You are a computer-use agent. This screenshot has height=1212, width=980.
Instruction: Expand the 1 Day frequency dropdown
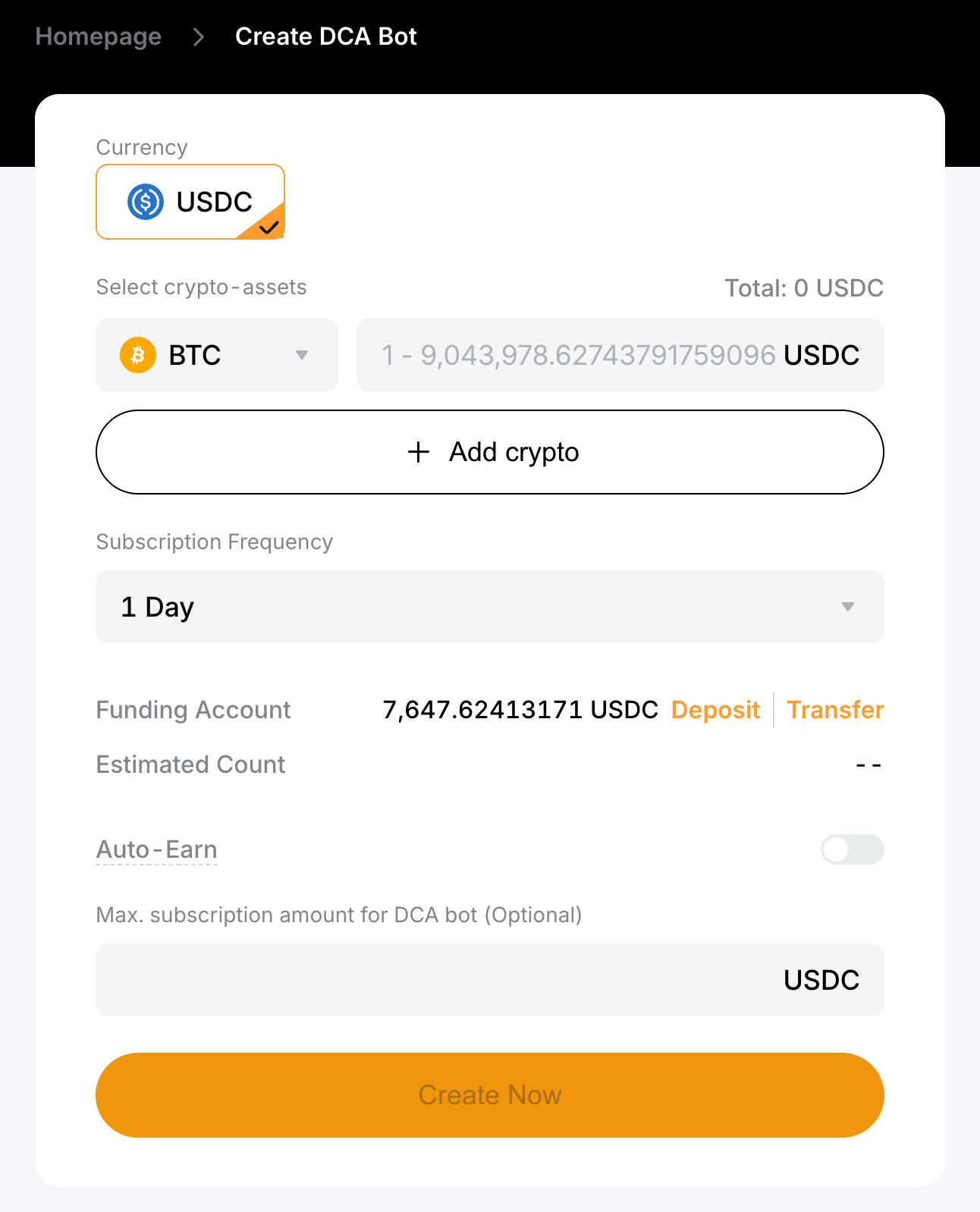pos(490,607)
